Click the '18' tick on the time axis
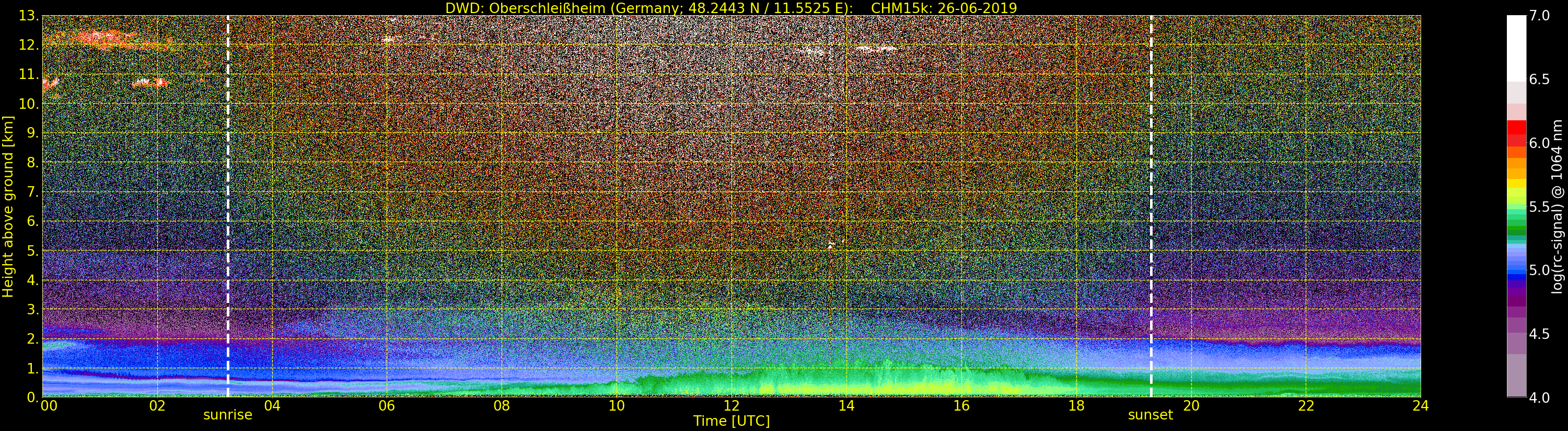 click(x=1076, y=406)
